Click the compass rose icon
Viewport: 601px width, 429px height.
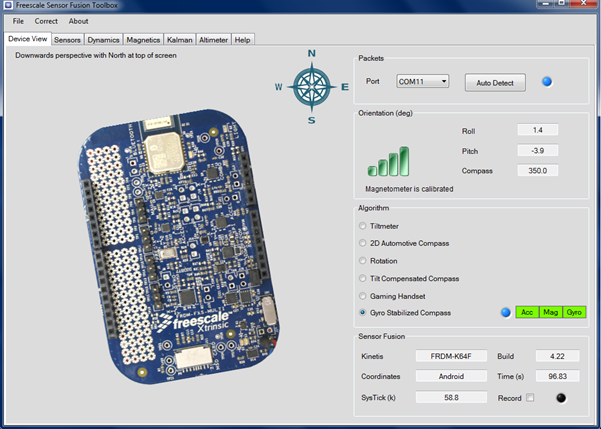tap(312, 87)
